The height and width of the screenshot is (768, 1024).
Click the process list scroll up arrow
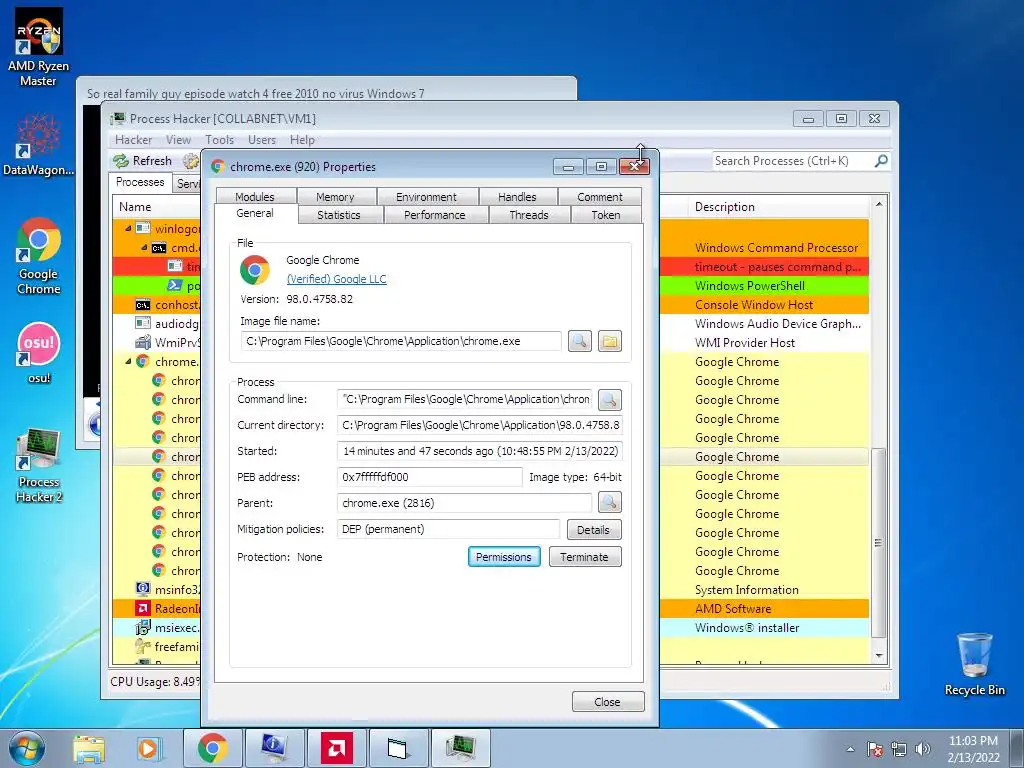(x=879, y=204)
